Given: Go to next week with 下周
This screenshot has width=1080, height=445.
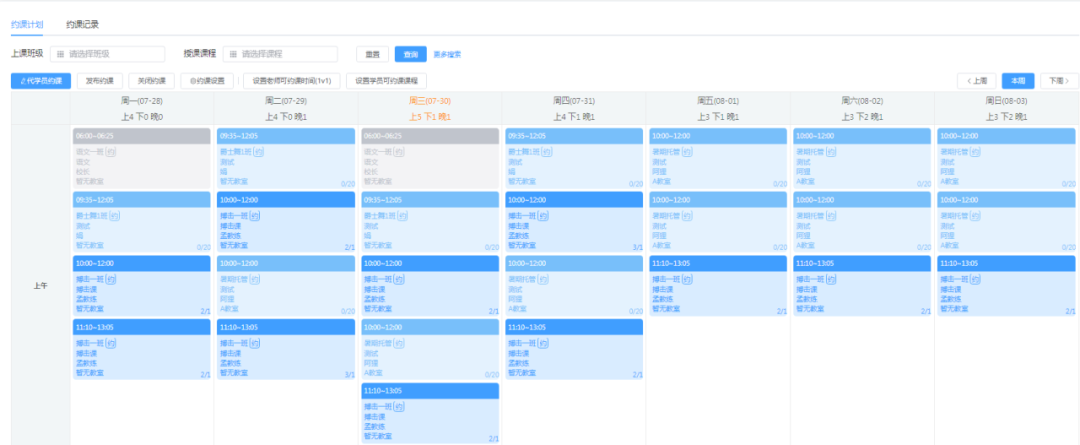Looking at the screenshot, I should pyautogui.click(x=1059, y=81).
